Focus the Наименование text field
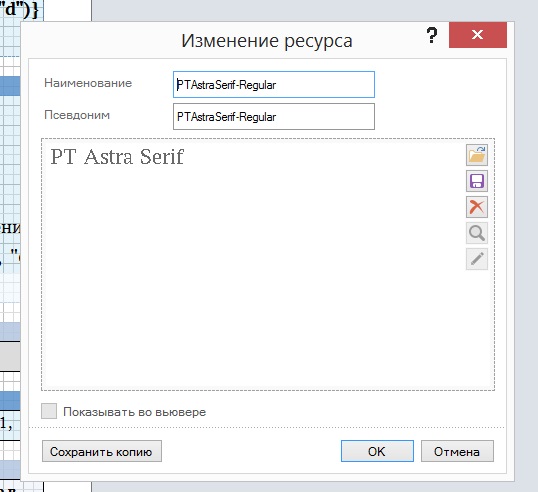This screenshot has width=538, height=492. tap(274, 84)
